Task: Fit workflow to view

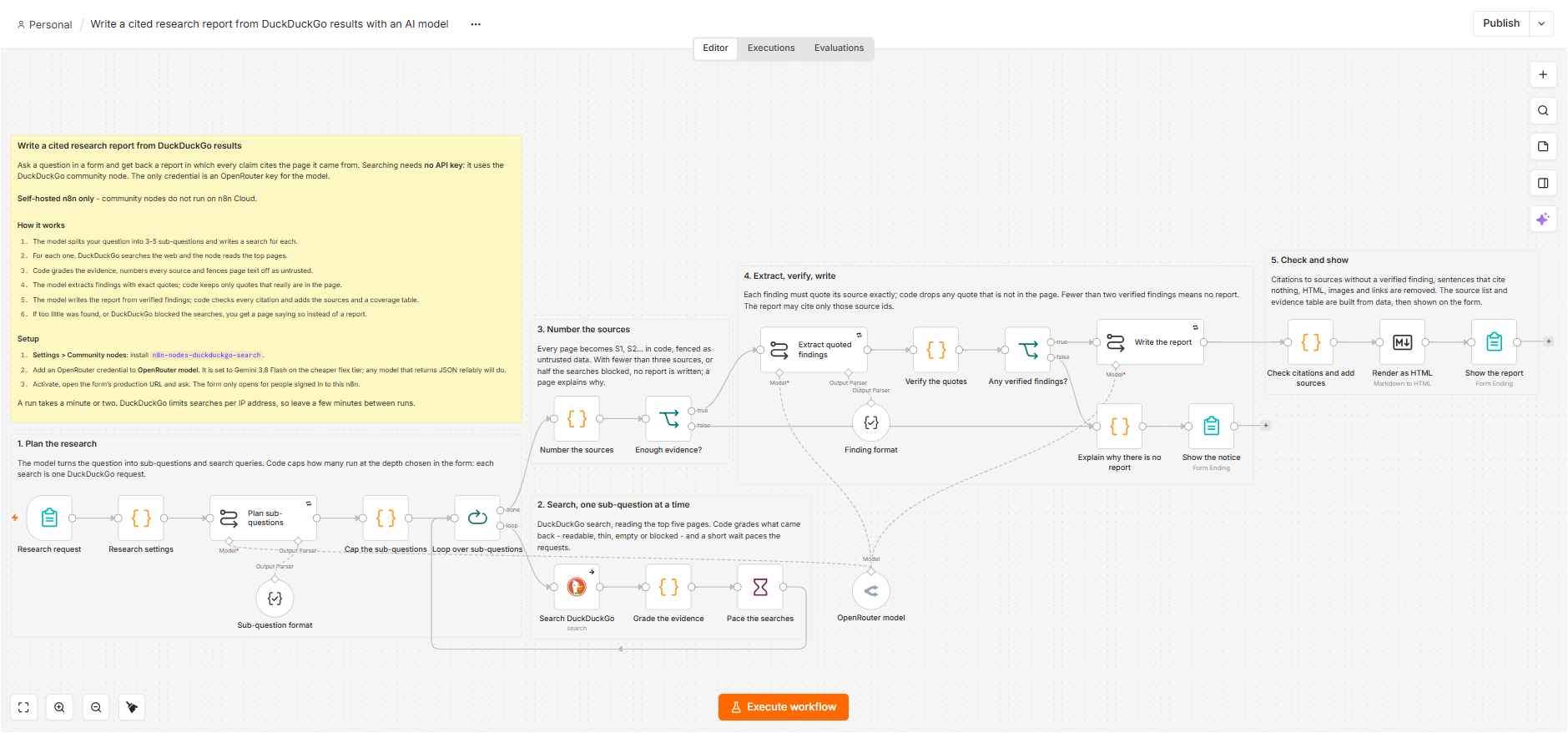Action: (x=23, y=707)
